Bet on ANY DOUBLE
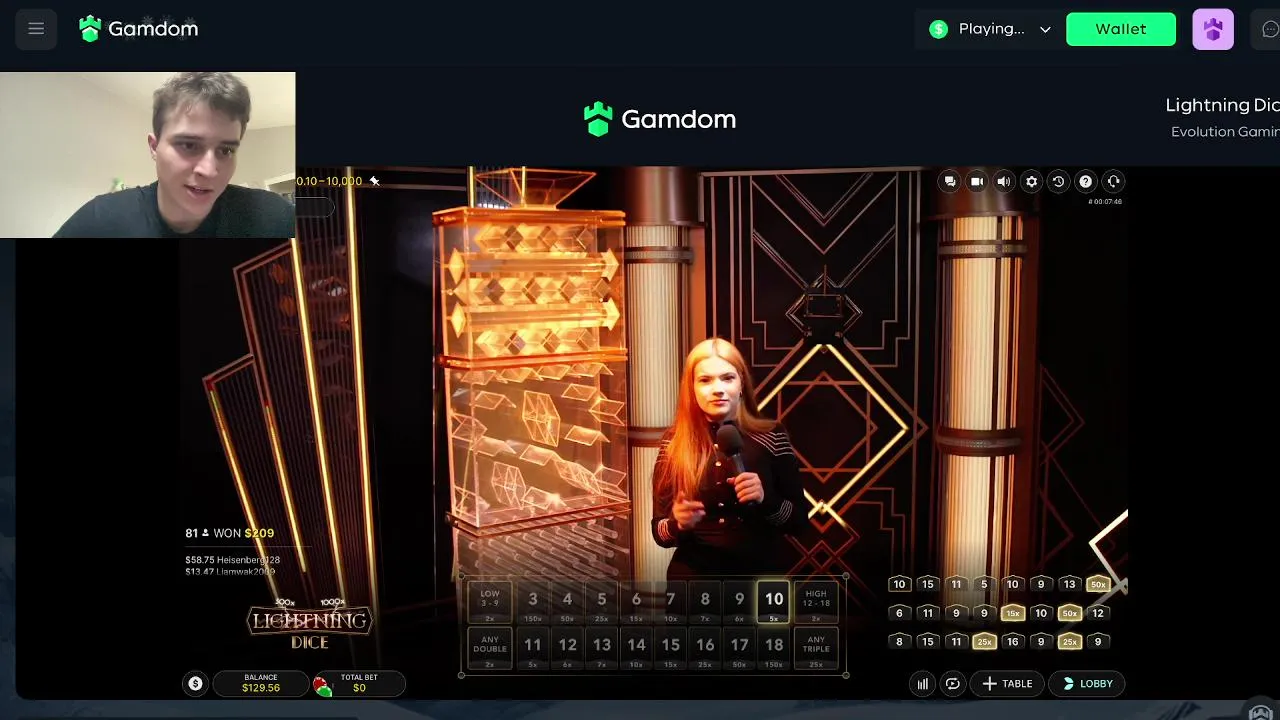1280x720 pixels. click(490, 647)
